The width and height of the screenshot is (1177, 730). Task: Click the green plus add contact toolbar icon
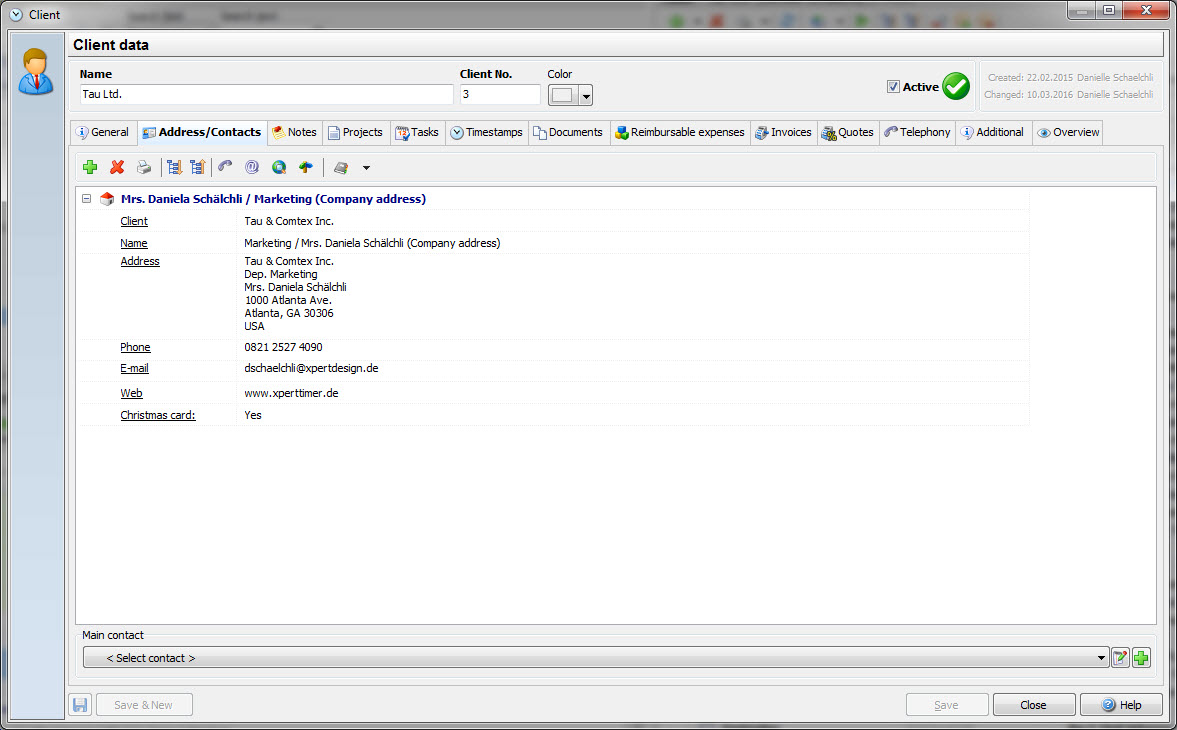coord(90,168)
